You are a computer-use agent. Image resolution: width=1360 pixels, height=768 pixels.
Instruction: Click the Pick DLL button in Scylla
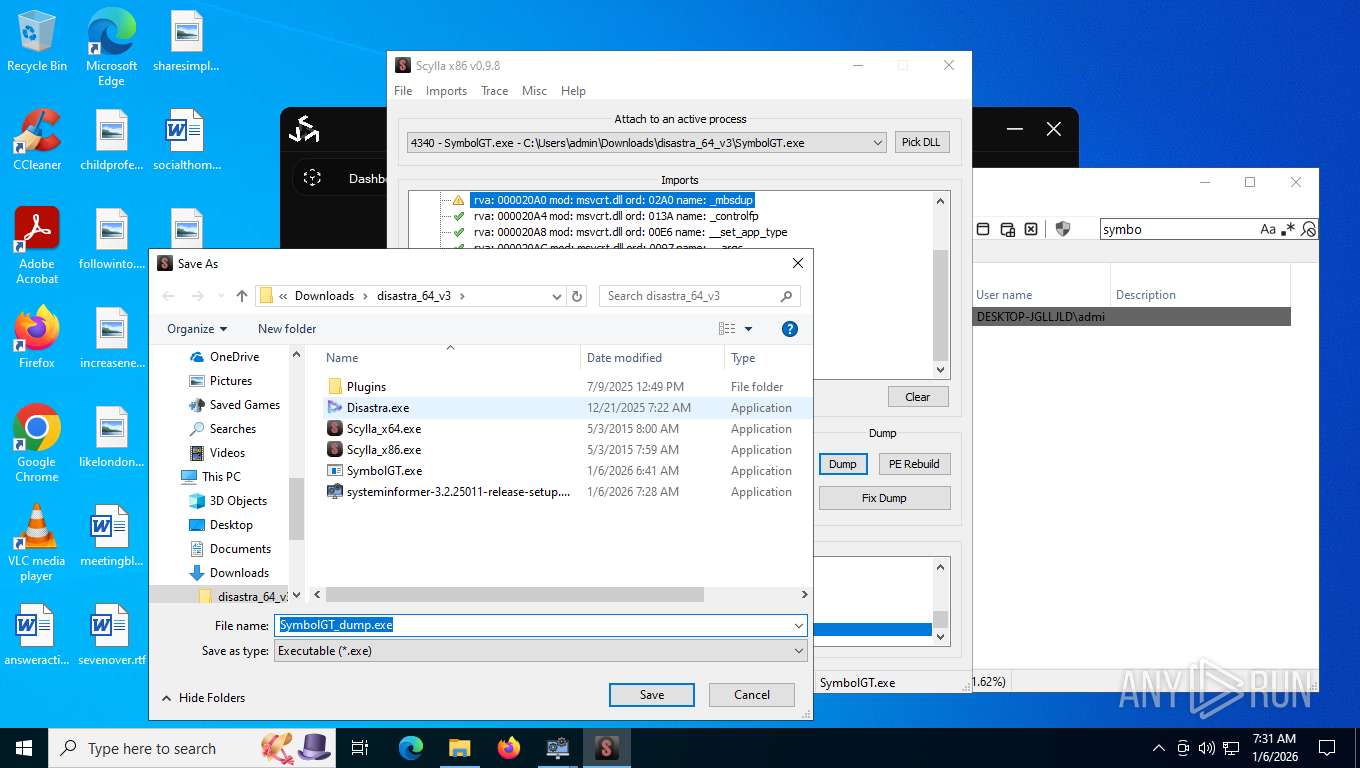[x=921, y=143]
